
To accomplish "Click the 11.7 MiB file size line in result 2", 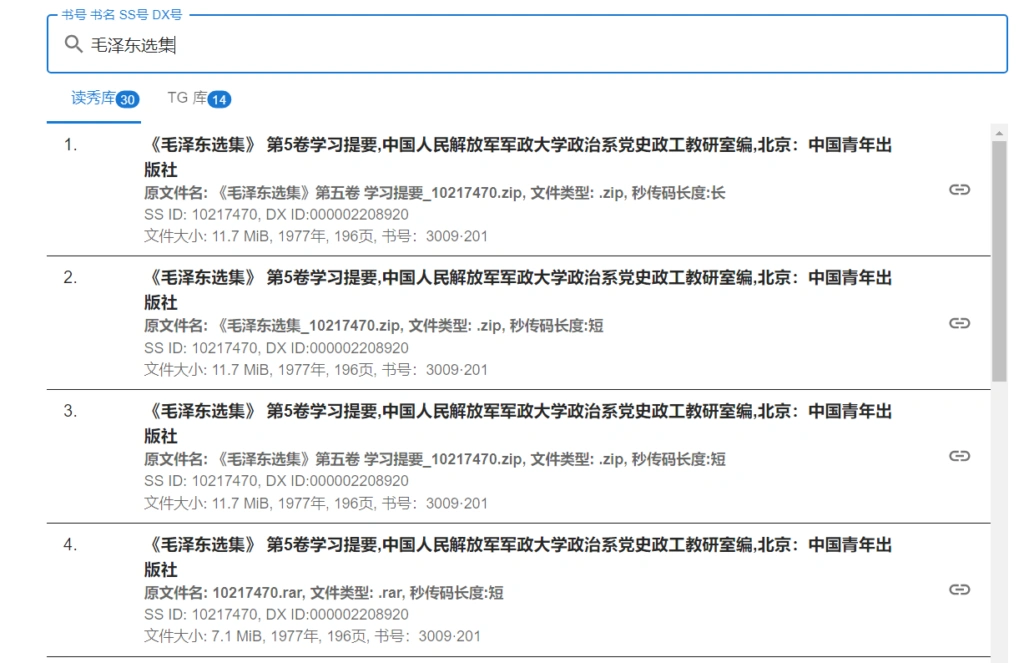I will pyautogui.click(x=315, y=369).
